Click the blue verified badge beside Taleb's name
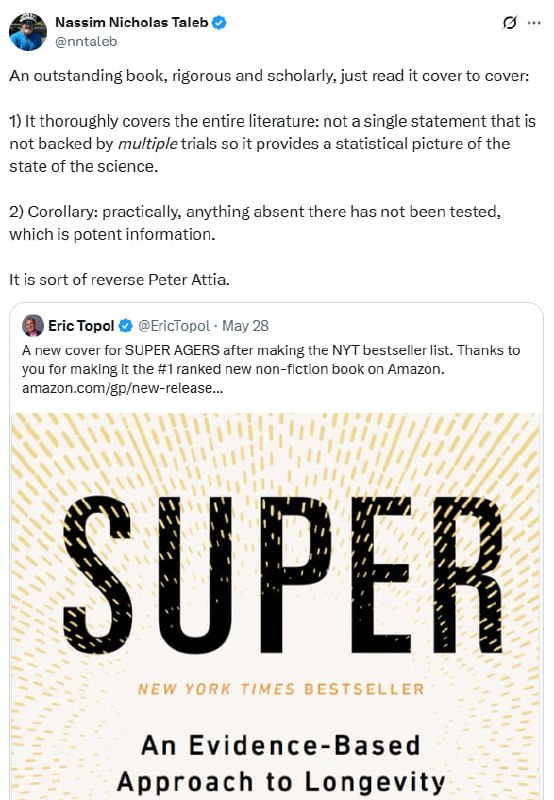 pyautogui.click(x=219, y=23)
